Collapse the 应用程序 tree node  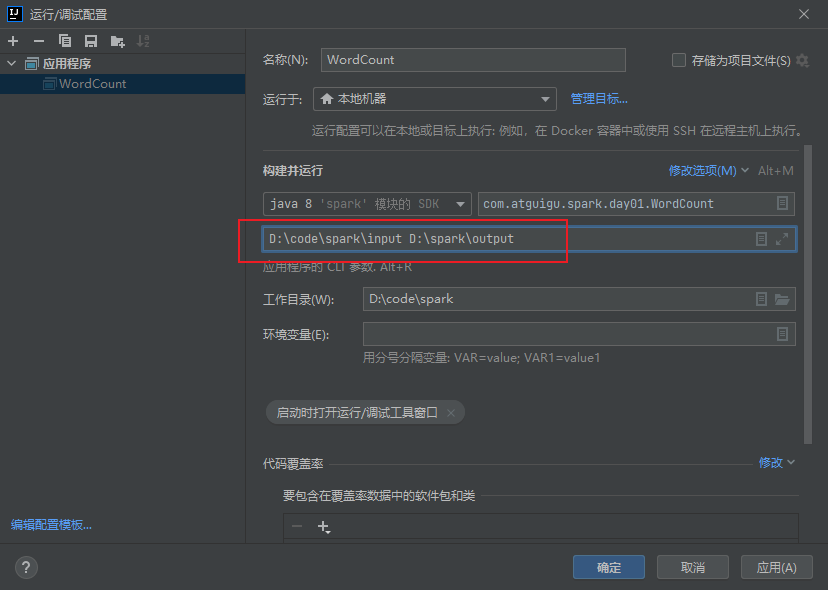point(12,64)
